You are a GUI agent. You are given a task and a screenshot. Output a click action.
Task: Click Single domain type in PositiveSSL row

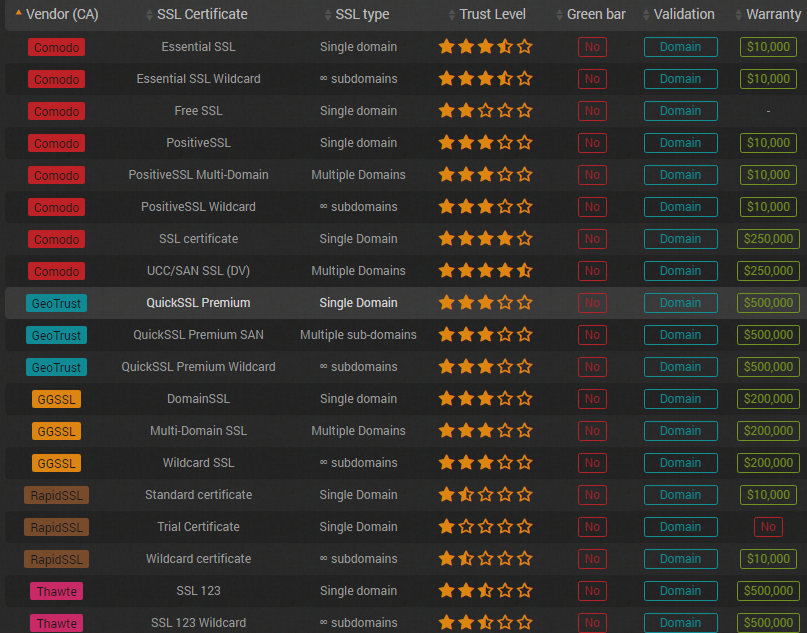pos(358,143)
